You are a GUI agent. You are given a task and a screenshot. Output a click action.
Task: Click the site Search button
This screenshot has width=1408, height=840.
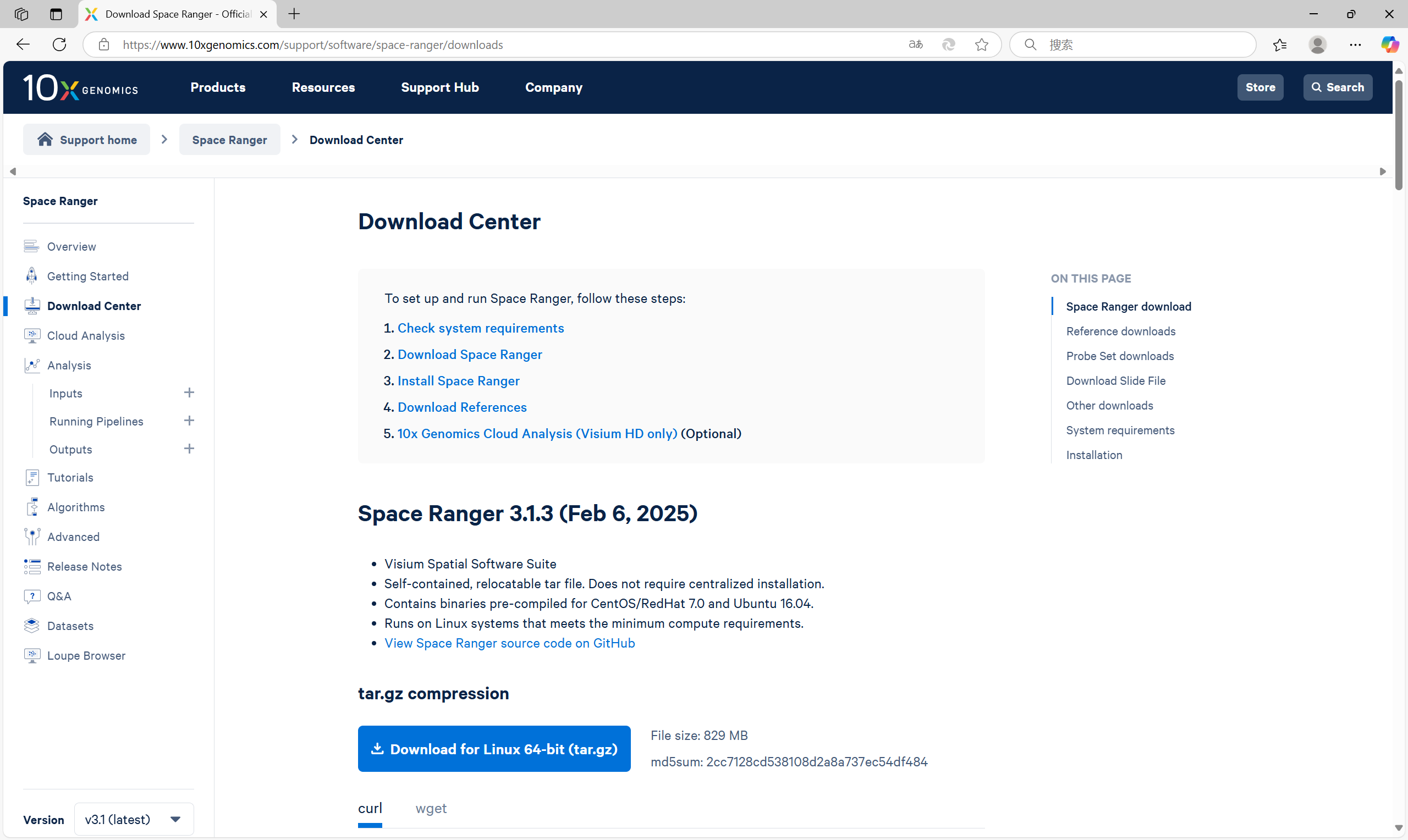[1337, 88]
